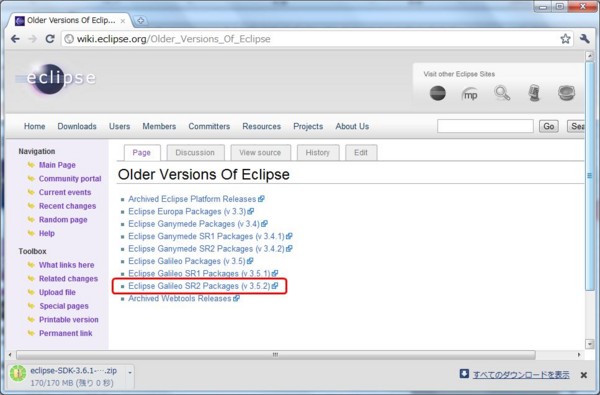This screenshot has width=600, height=395.
Task: Open the Chrome wrench settings menu
Action: coord(584,39)
